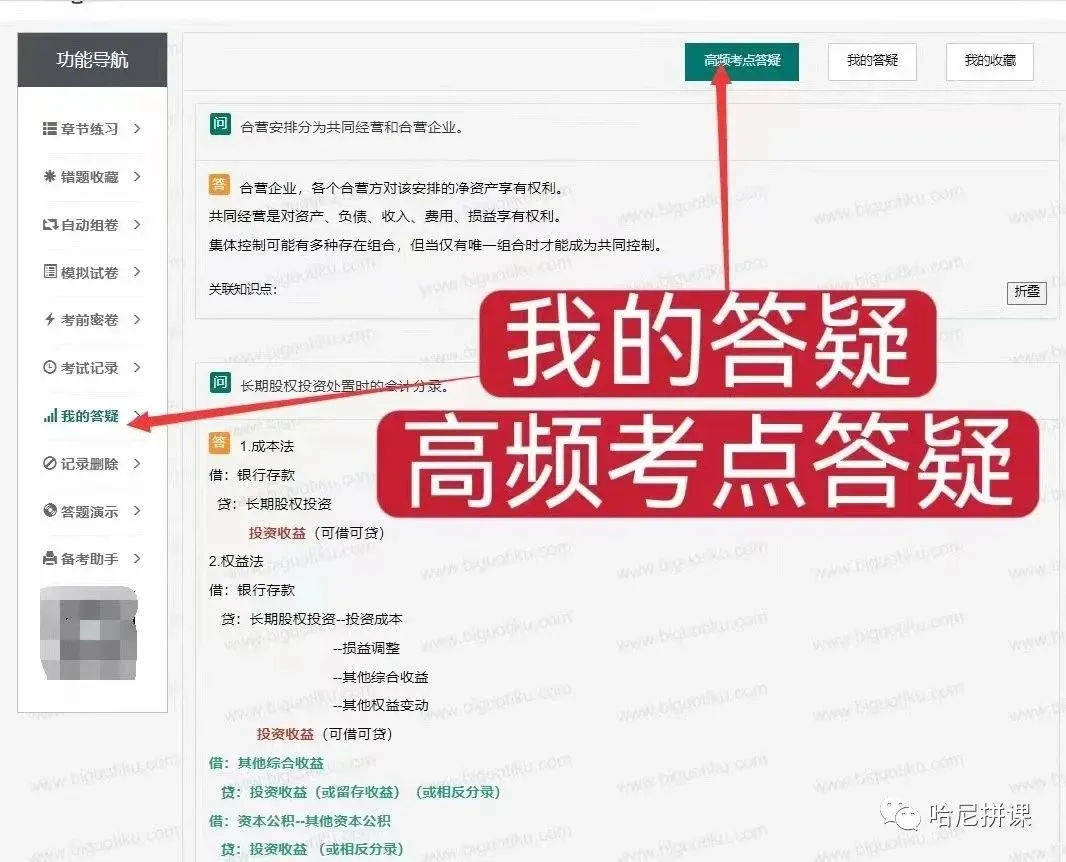Open the 我的收藏 tab
Image resolution: width=1066 pixels, height=862 pixels.
[x=990, y=61]
